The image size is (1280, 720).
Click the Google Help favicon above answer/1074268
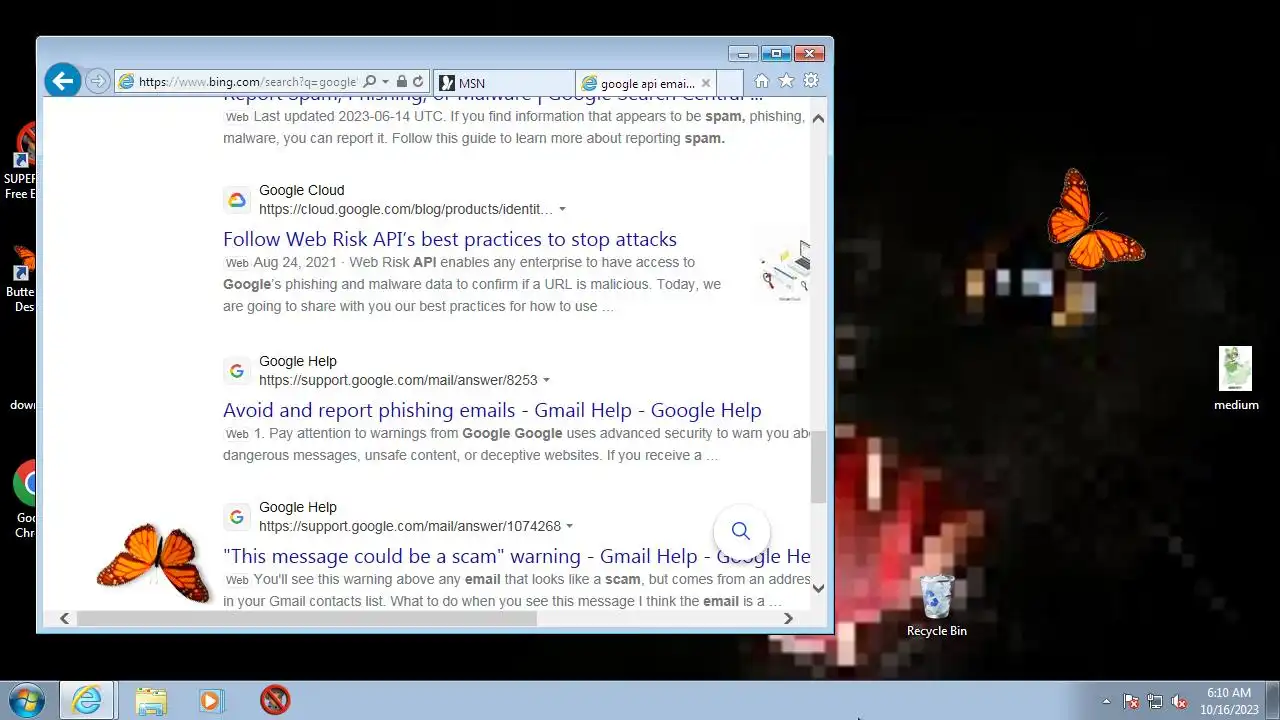coord(237,517)
